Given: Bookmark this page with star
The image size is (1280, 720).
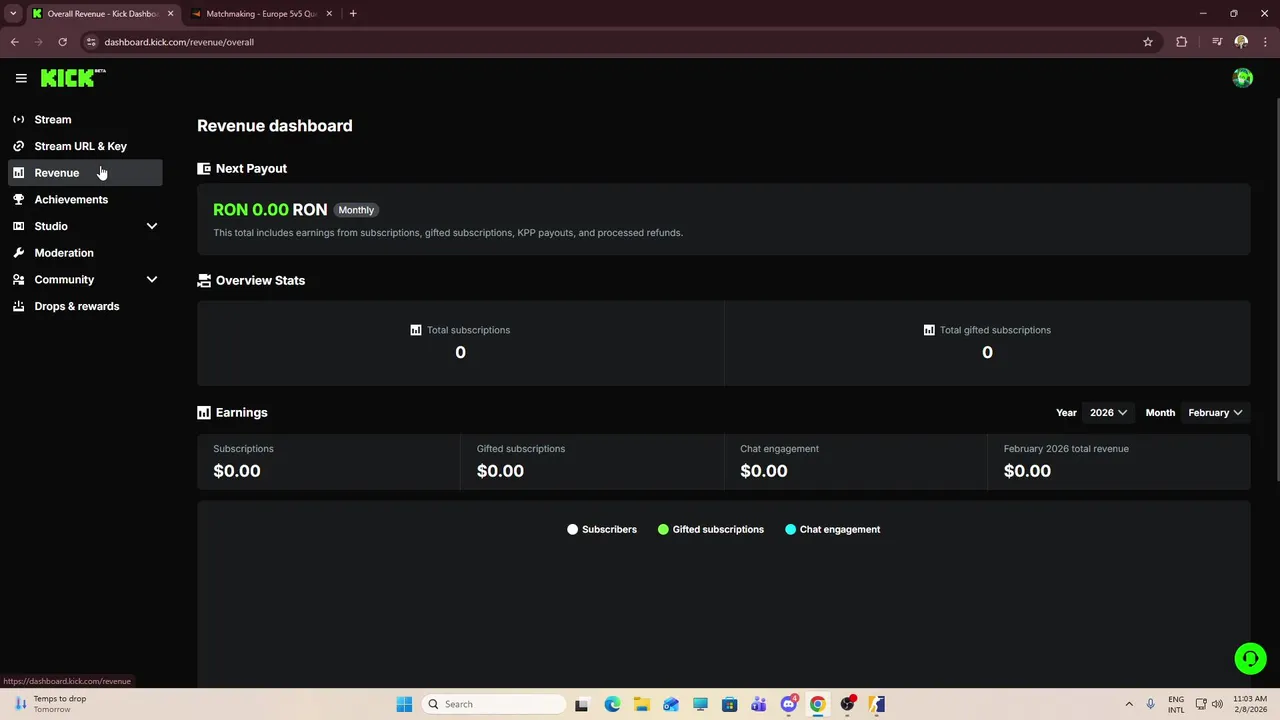Looking at the screenshot, I should pyautogui.click(x=1148, y=42).
